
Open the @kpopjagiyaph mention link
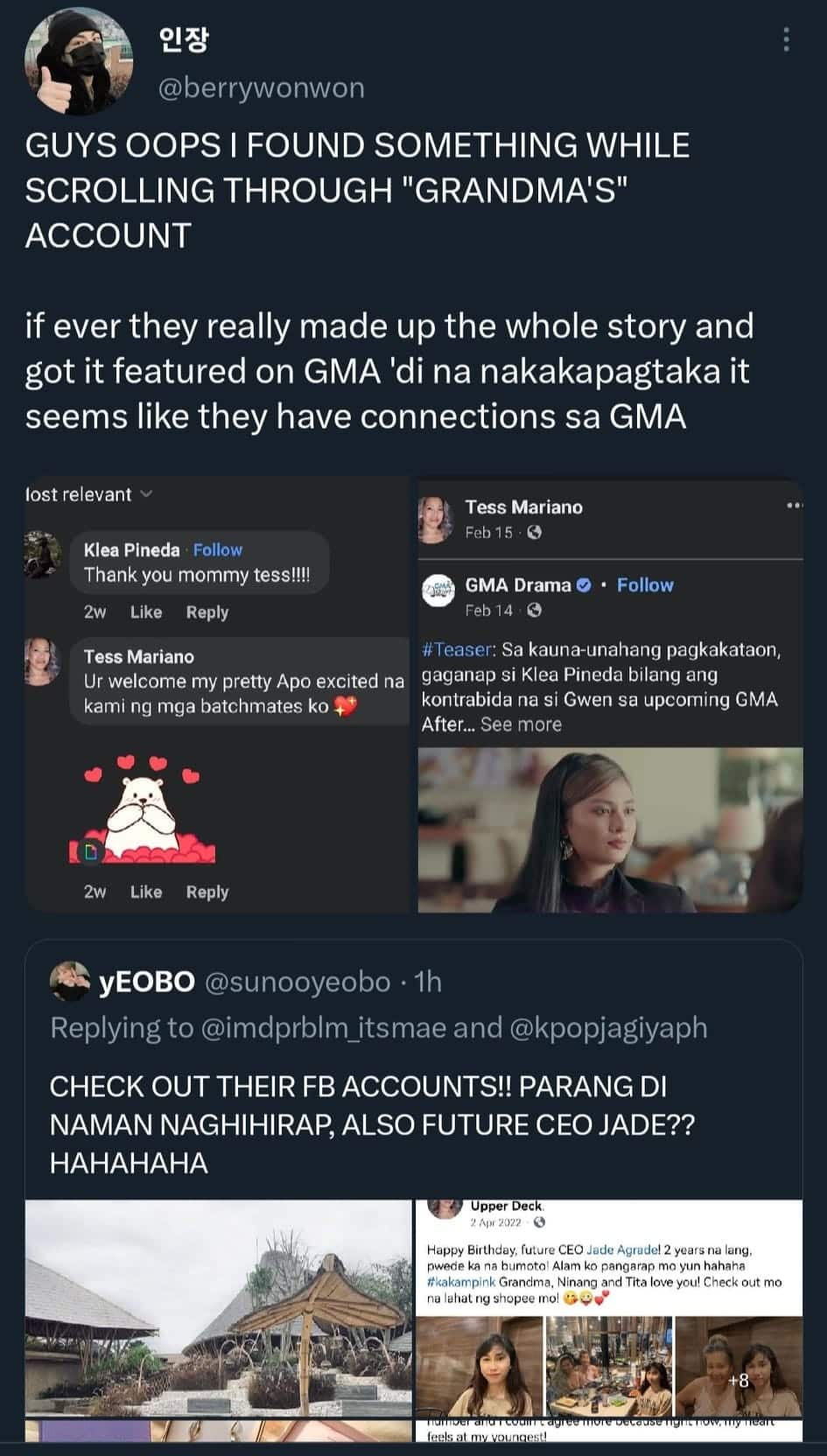pyautogui.click(x=608, y=1027)
